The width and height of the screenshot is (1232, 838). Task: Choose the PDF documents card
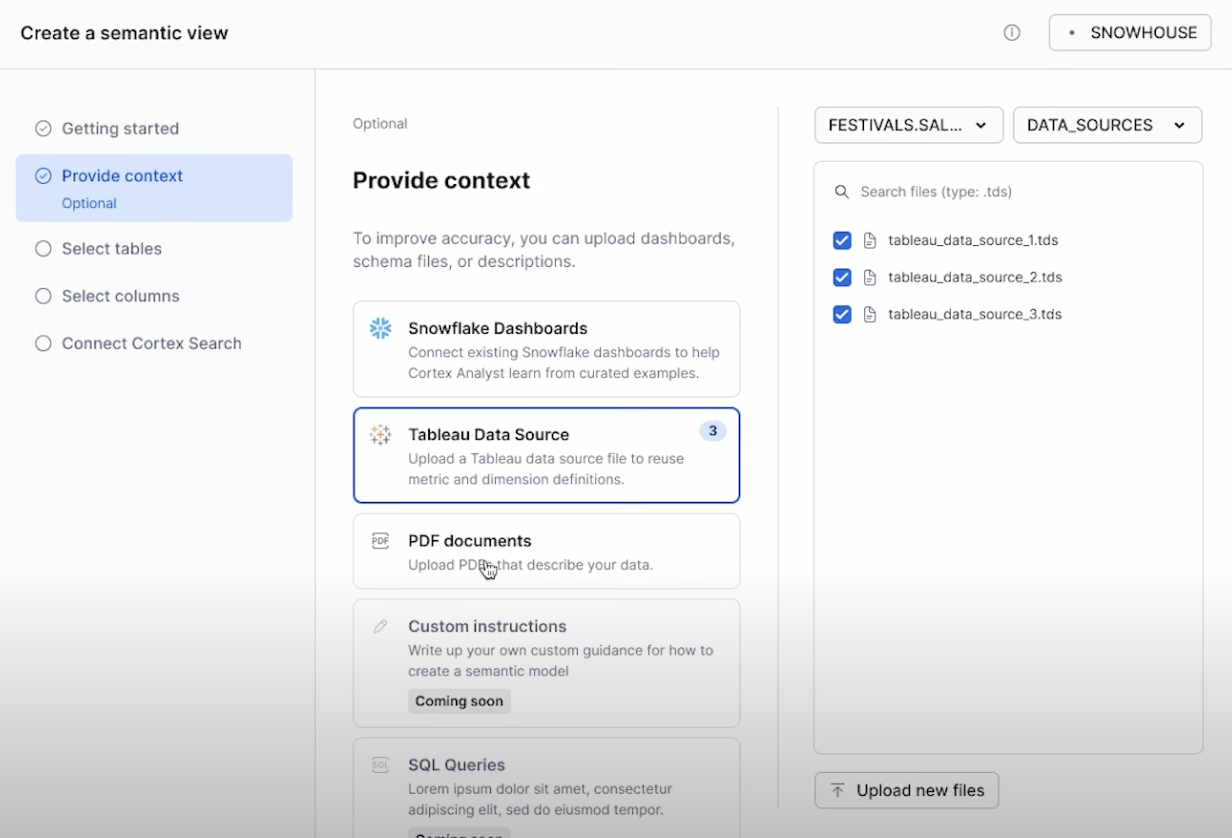coord(546,551)
